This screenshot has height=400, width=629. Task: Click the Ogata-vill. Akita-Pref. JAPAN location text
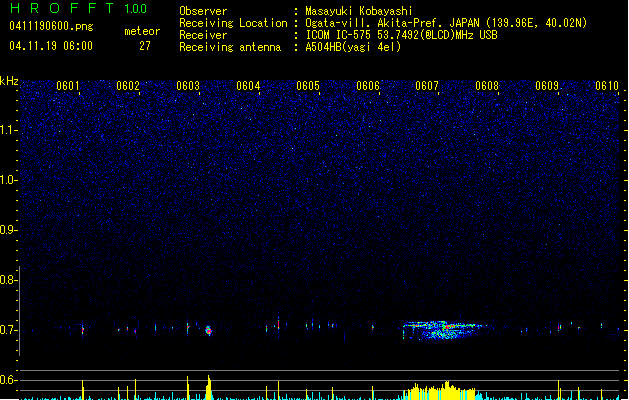446,23
